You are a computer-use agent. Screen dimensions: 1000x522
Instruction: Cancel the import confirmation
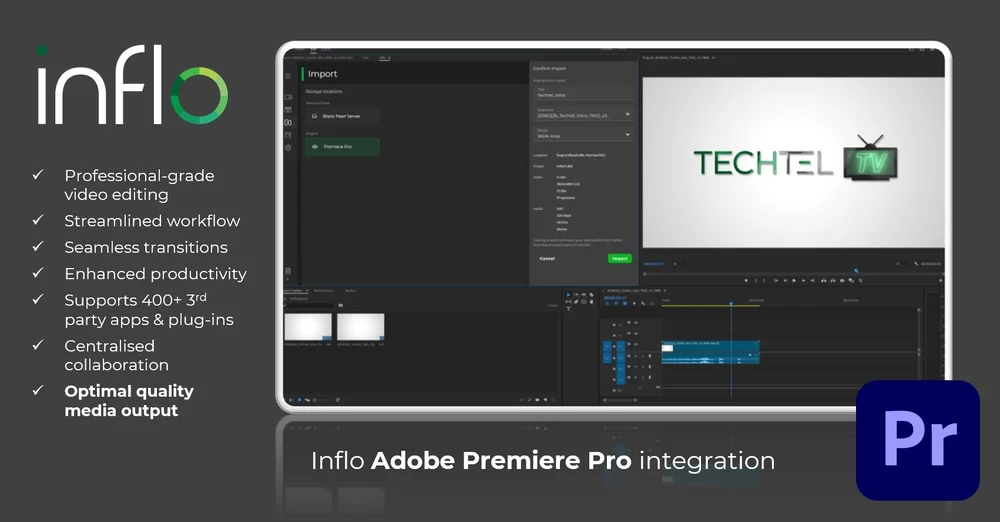pyautogui.click(x=547, y=258)
